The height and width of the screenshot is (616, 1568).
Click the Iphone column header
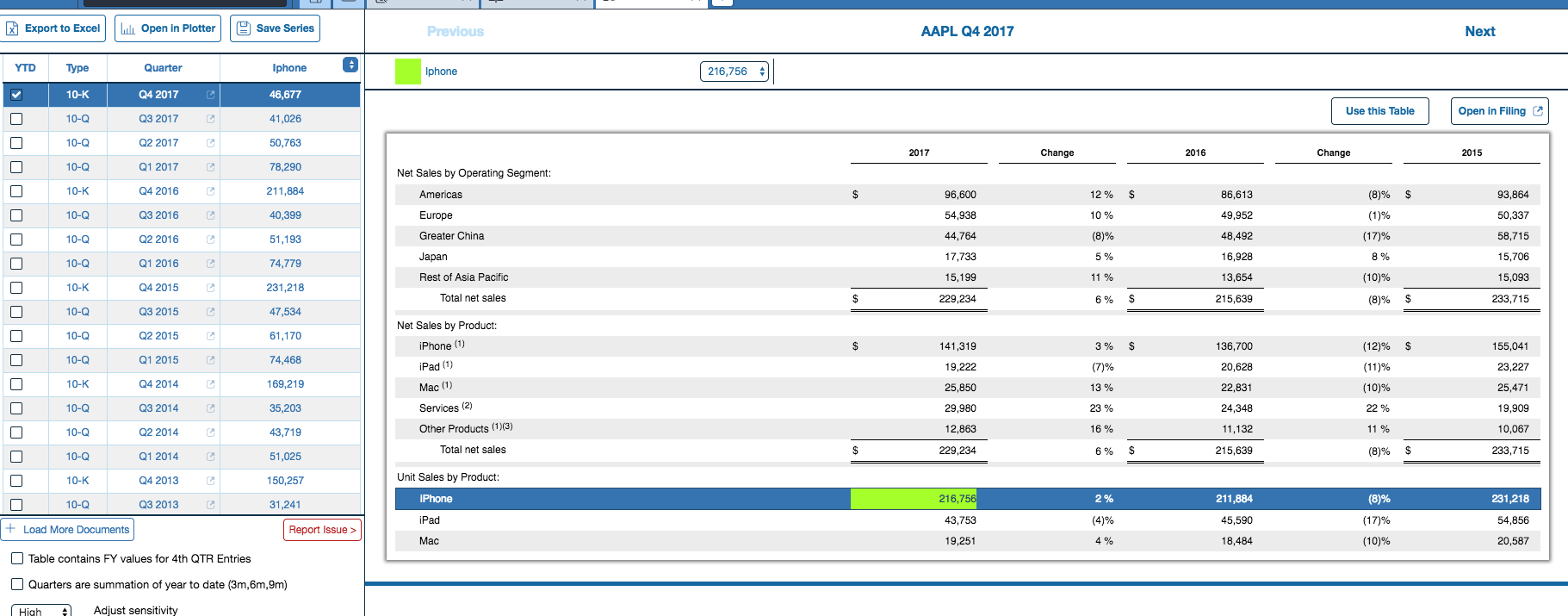pos(289,68)
